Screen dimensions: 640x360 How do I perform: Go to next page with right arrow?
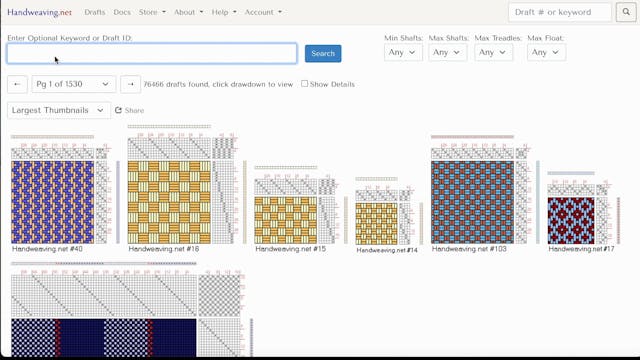click(131, 84)
